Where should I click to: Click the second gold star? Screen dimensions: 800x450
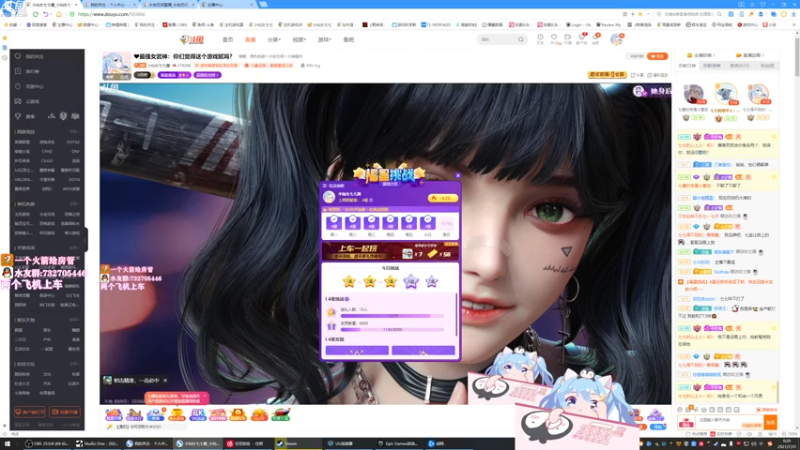coord(370,281)
